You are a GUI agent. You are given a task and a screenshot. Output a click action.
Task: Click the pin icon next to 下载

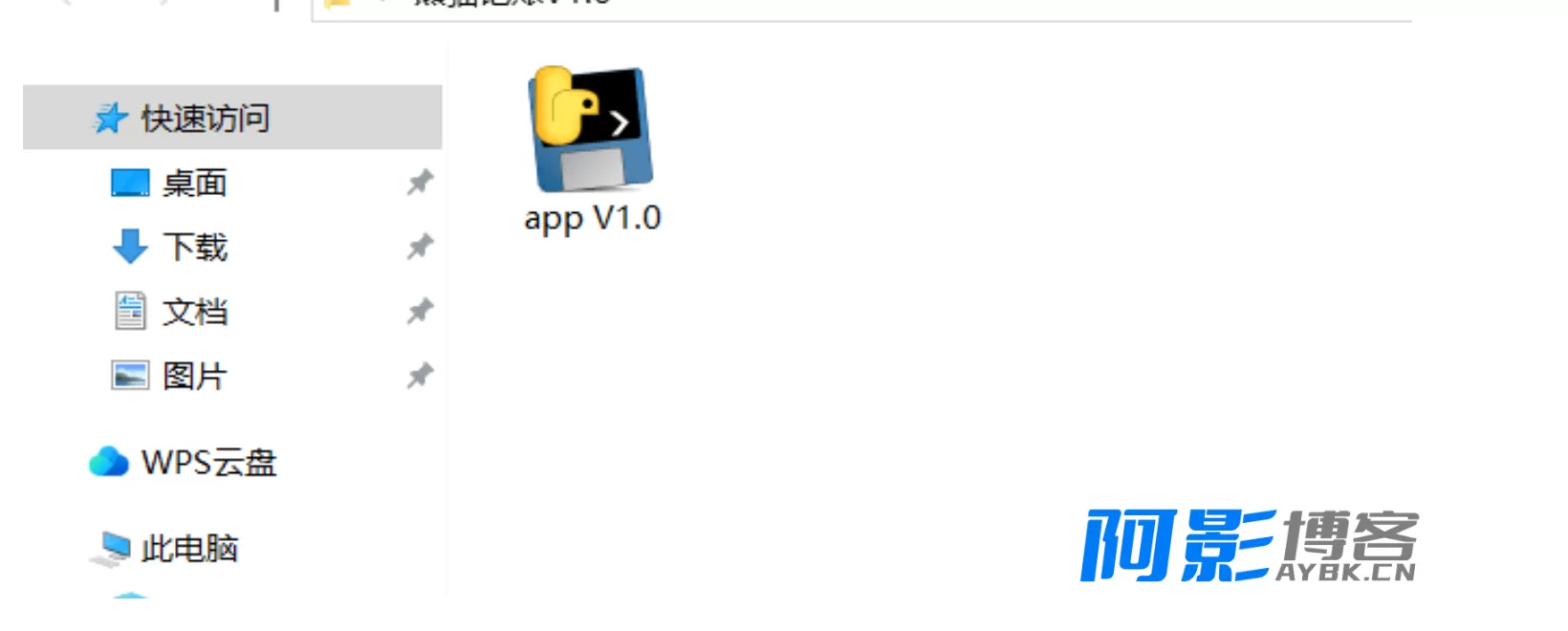[x=420, y=247]
